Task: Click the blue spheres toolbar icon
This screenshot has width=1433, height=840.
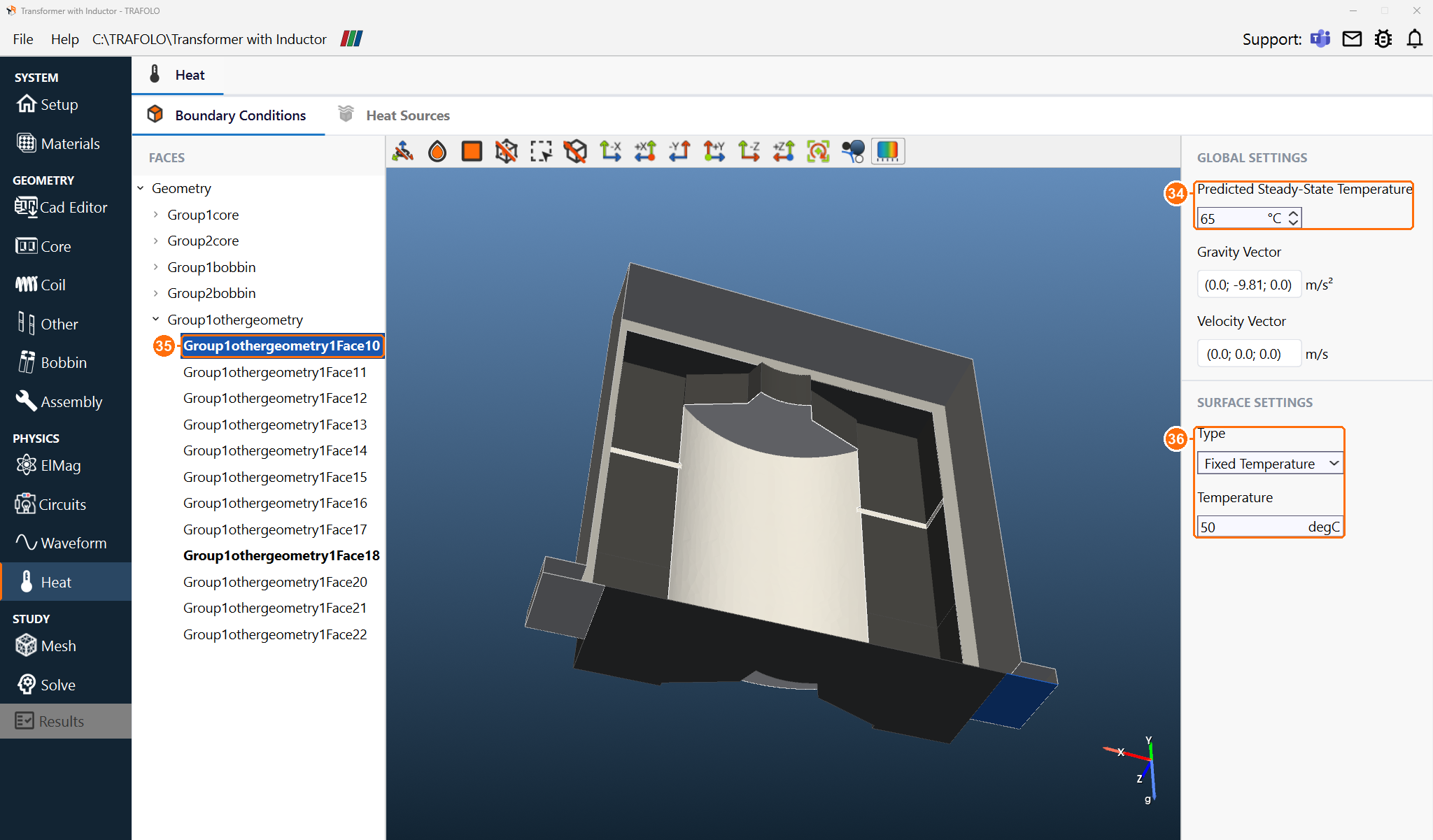Action: 853,151
